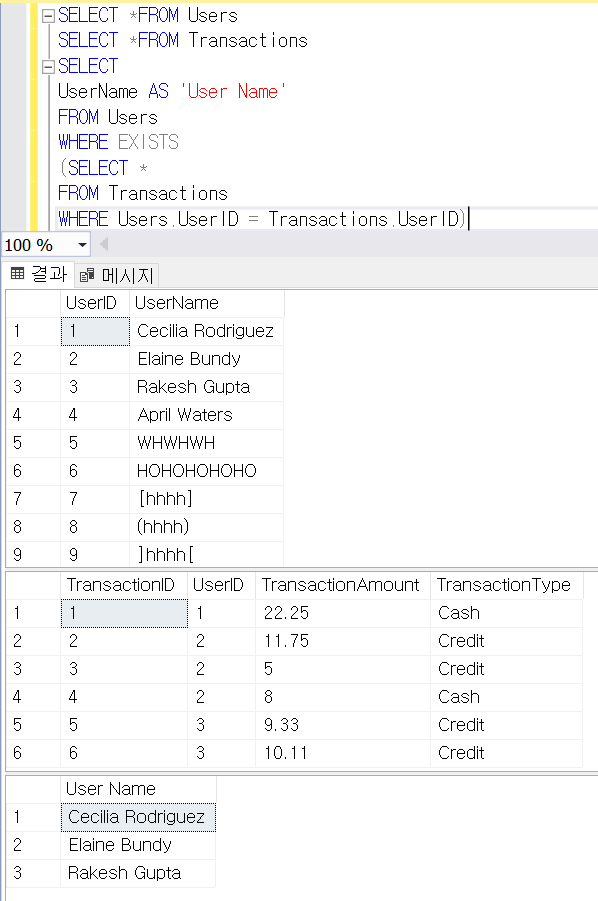Switch to the 메시지 messages tab
The height and width of the screenshot is (901, 598).
coord(117,276)
